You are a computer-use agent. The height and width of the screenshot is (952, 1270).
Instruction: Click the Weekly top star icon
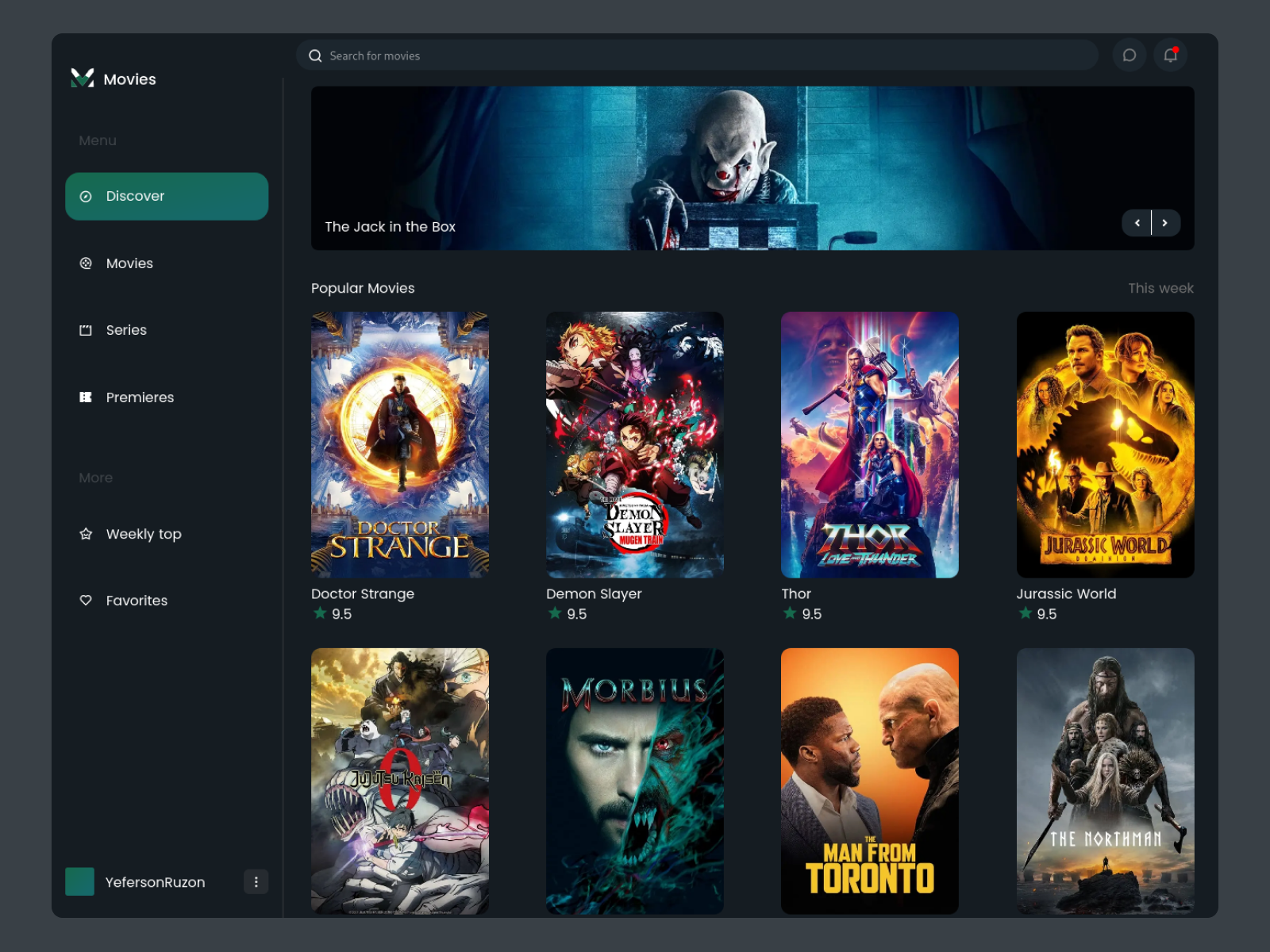pos(86,534)
